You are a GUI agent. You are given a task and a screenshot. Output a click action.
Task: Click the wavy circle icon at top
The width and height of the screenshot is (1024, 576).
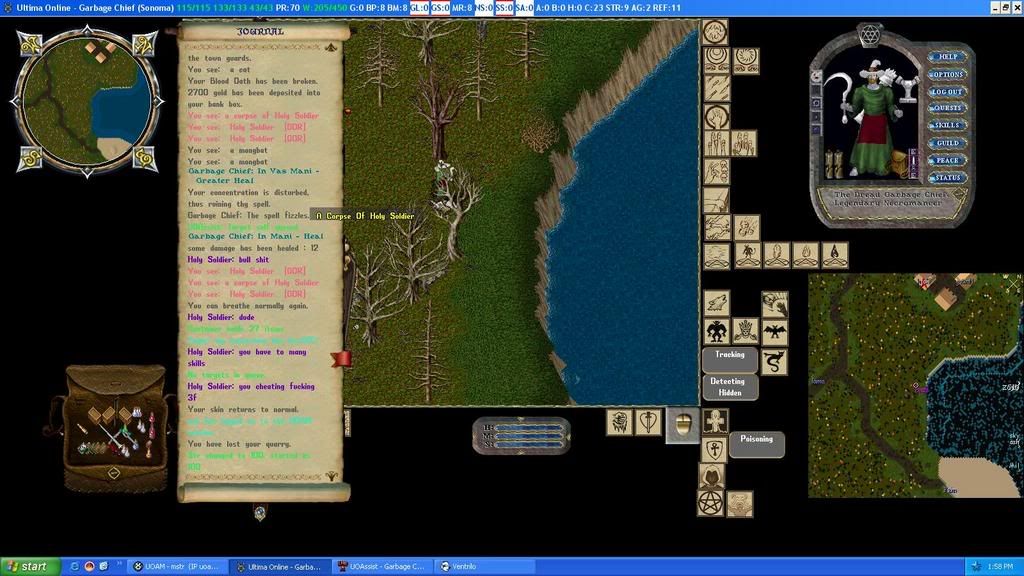tap(714, 31)
